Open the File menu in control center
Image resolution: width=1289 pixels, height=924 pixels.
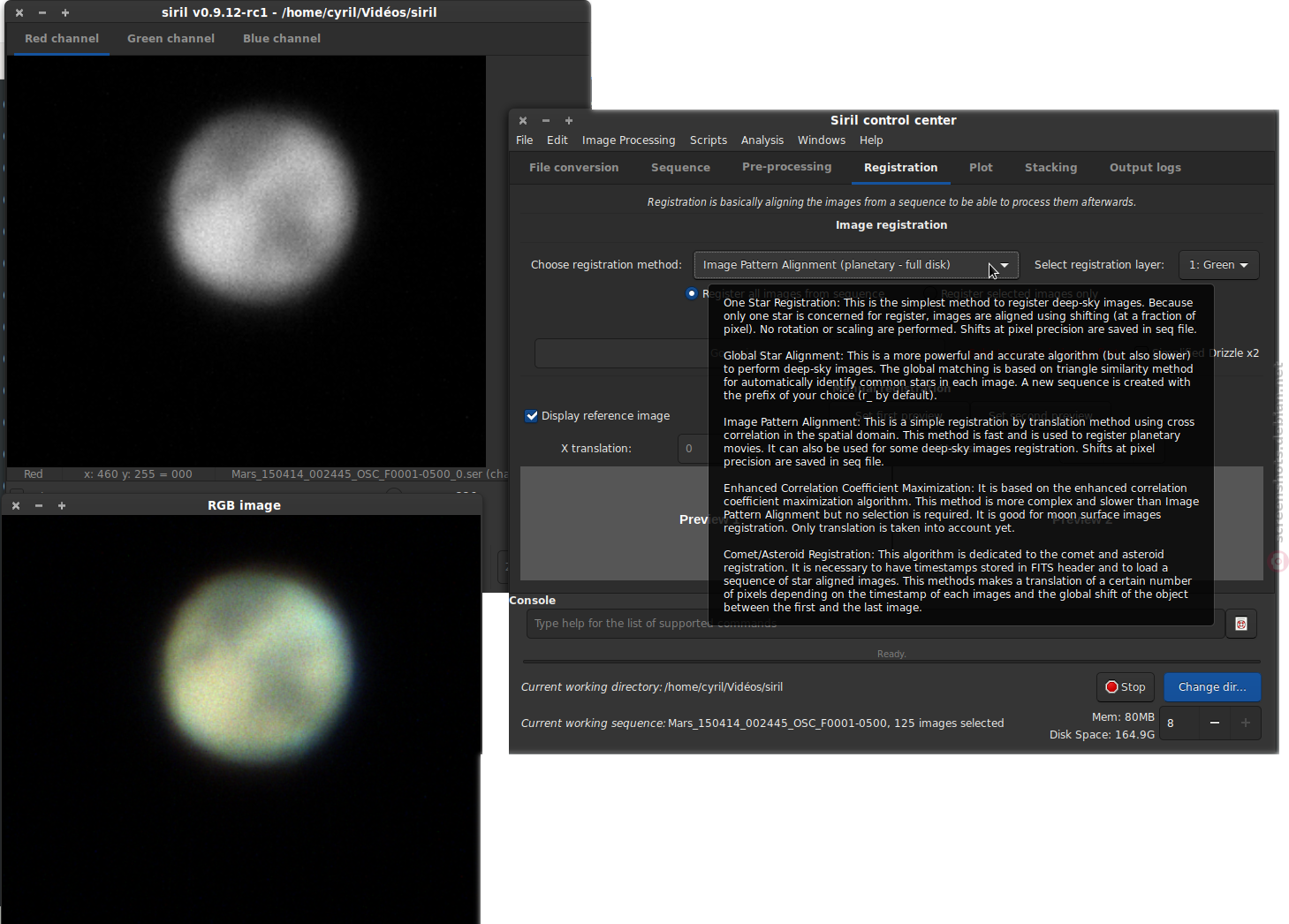tap(525, 140)
